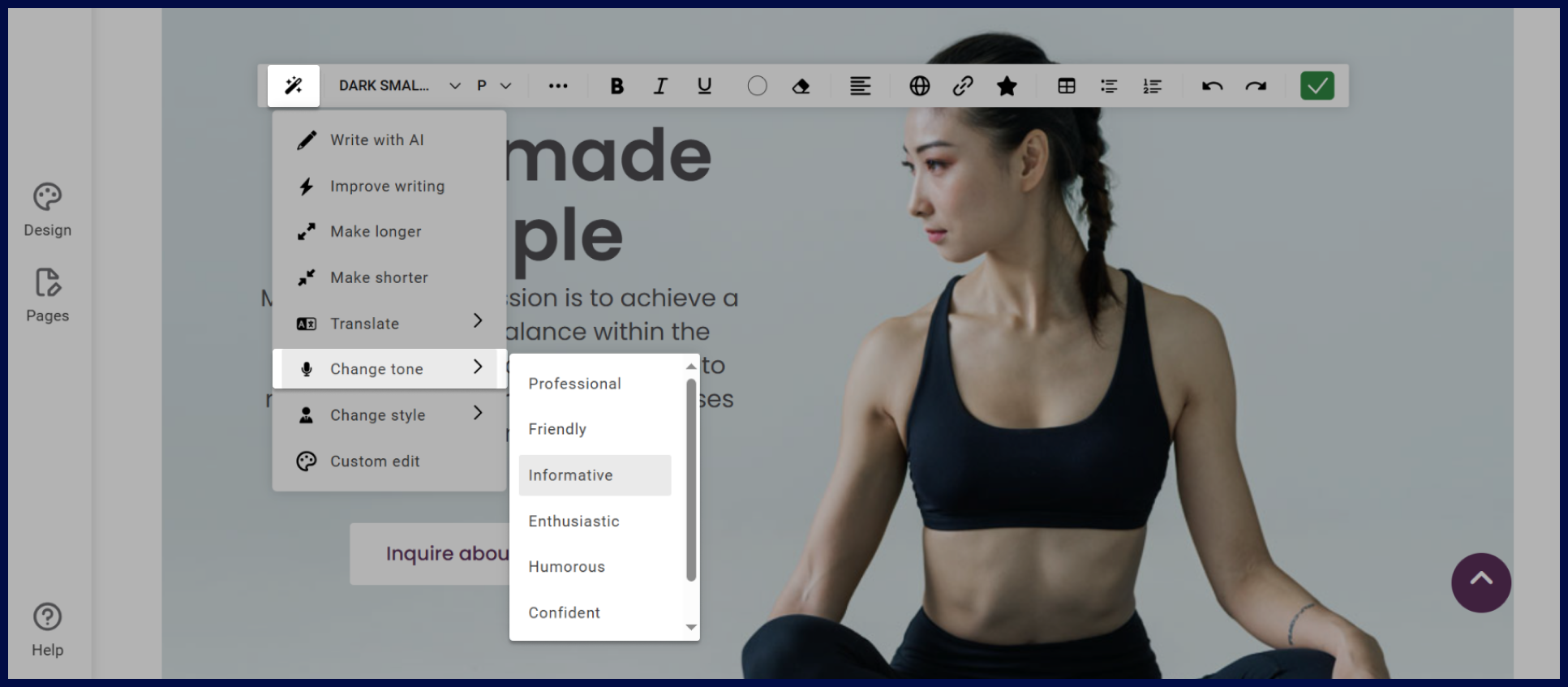Expand the Translate submenu
The image size is (1568, 687).
point(389,323)
